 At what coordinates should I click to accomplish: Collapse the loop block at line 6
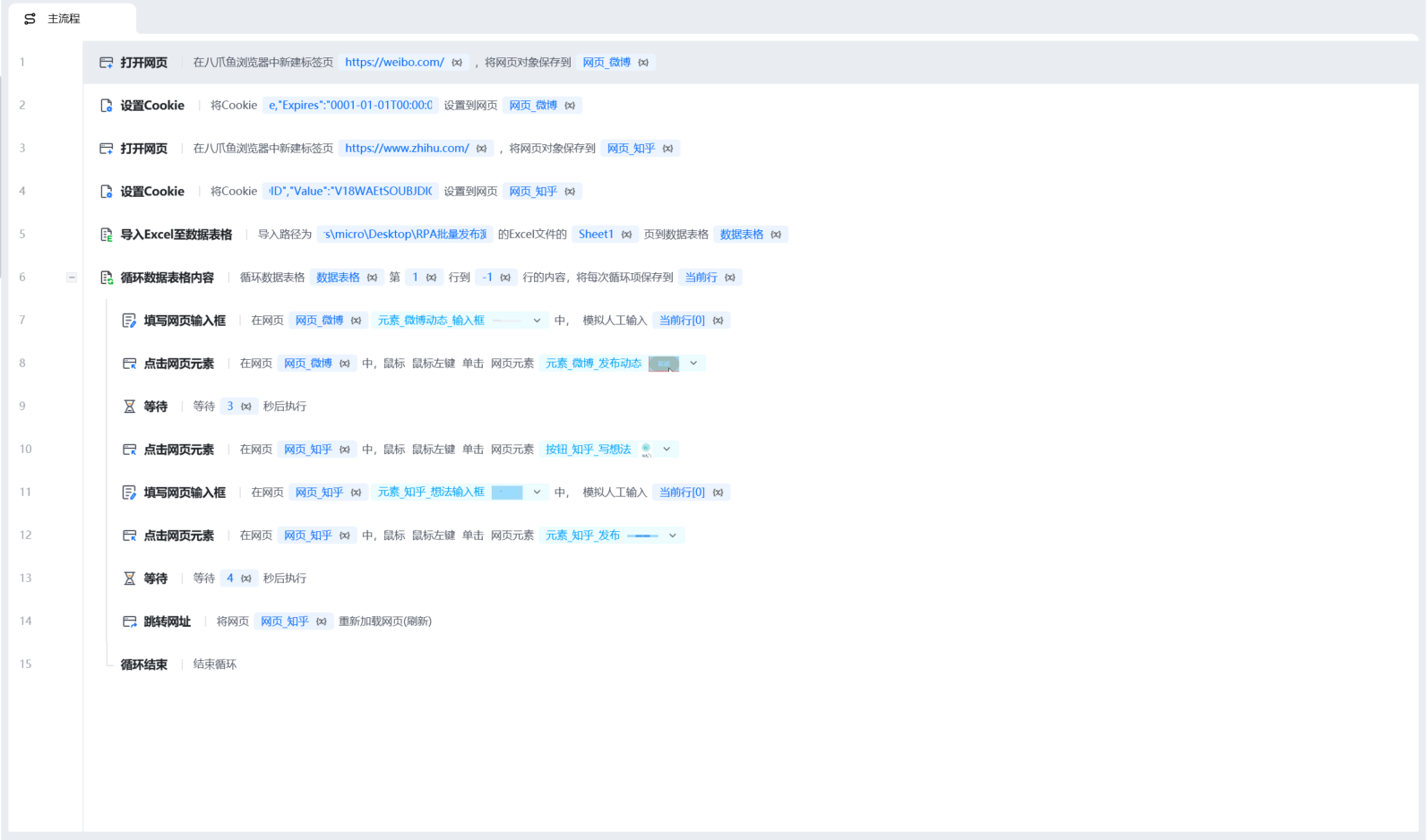pyautogui.click(x=72, y=278)
